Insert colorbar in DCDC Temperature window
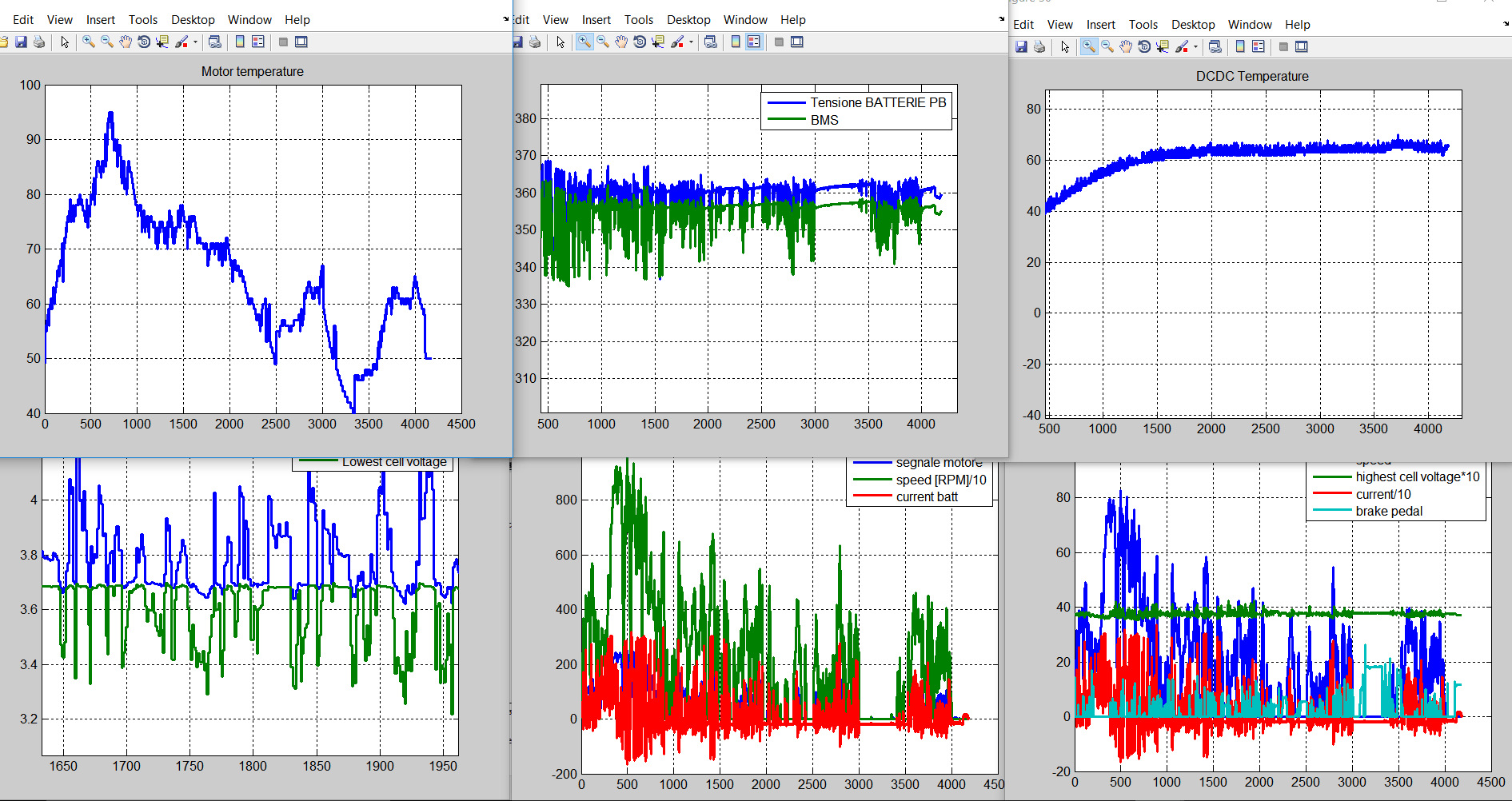1512x801 pixels. 1240,47
